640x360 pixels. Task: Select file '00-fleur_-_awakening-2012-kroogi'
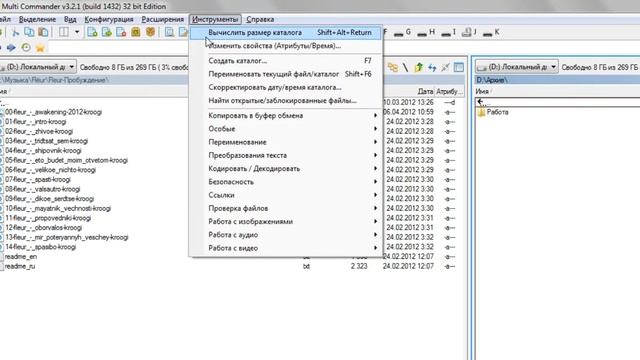tap(53, 112)
